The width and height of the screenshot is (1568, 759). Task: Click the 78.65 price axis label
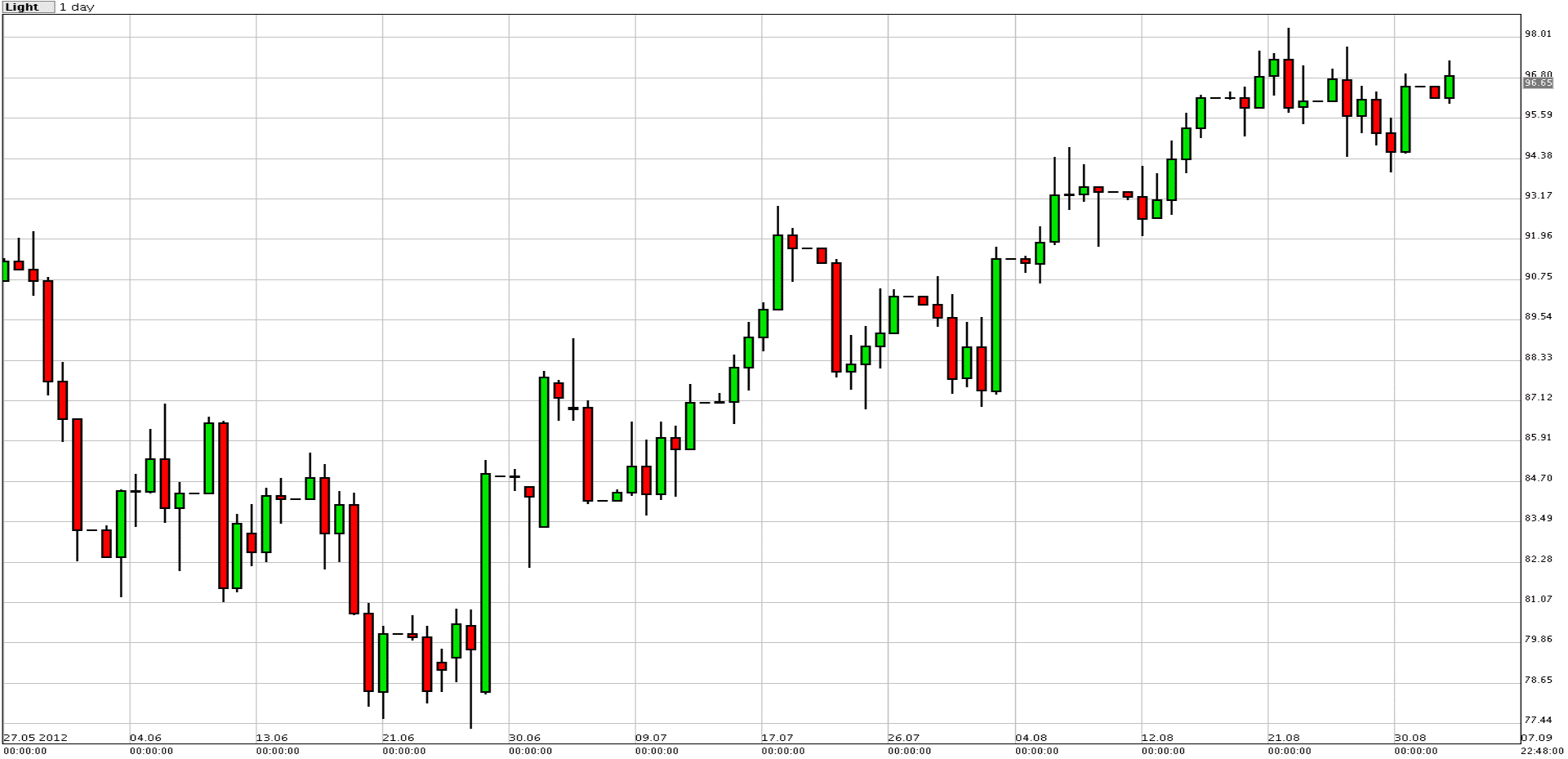pos(1538,680)
